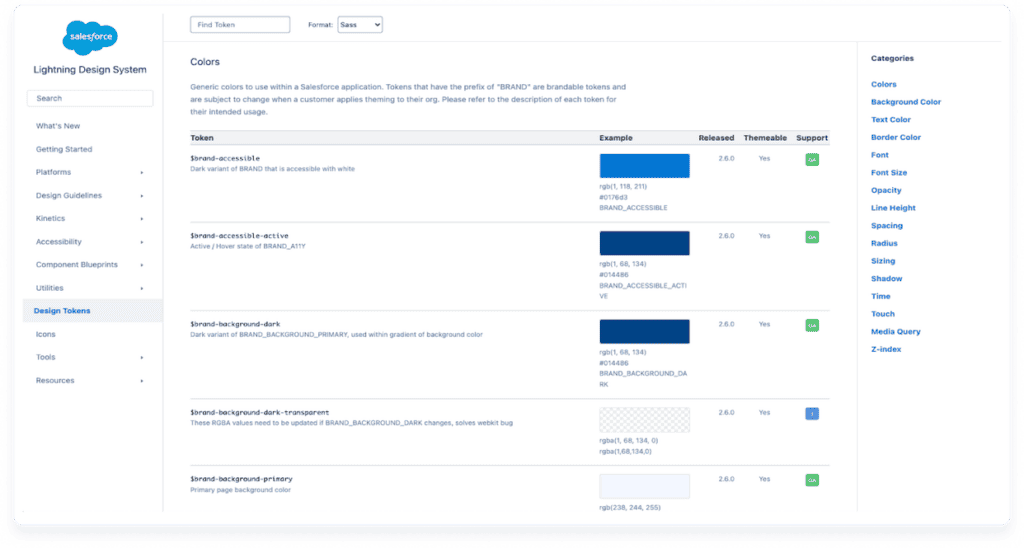Open the Media Query category link
The width and height of the screenshot is (1024, 548).
coord(895,331)
